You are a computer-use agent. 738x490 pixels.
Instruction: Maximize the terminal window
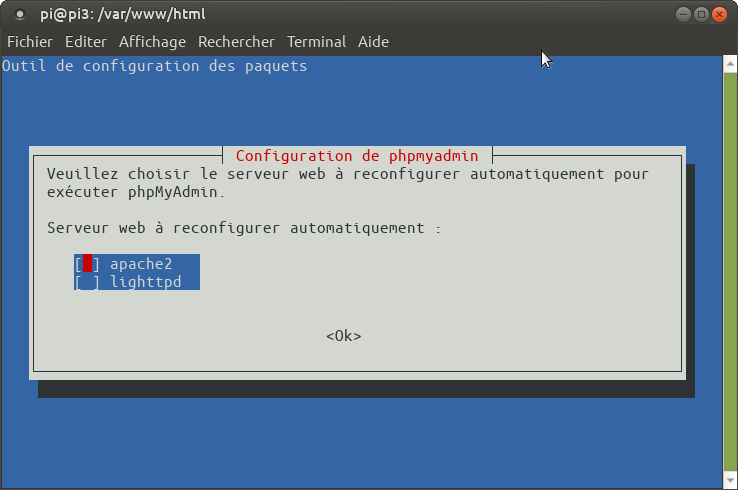click(701, 14)
